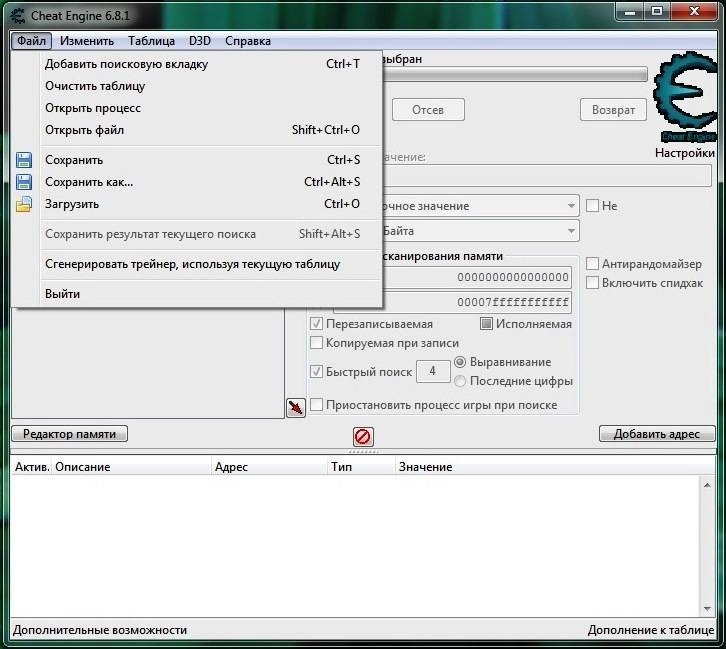Click the Отсев button
This screenshot has height=649, width=726.
coord(428,110)
